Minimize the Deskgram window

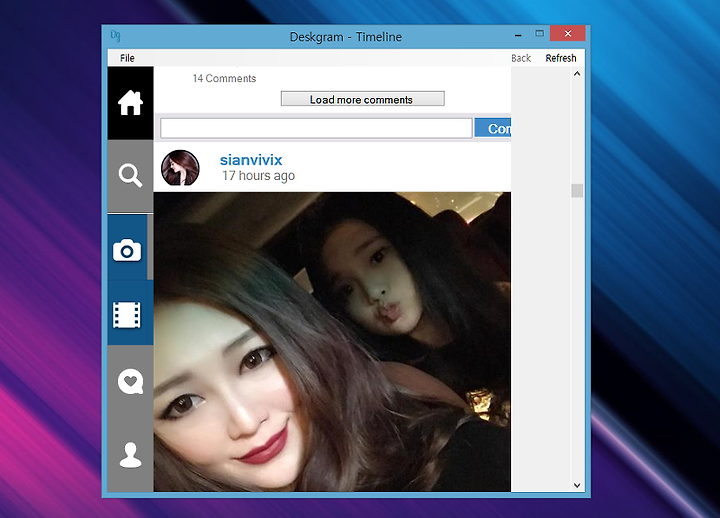pos(518,34)
